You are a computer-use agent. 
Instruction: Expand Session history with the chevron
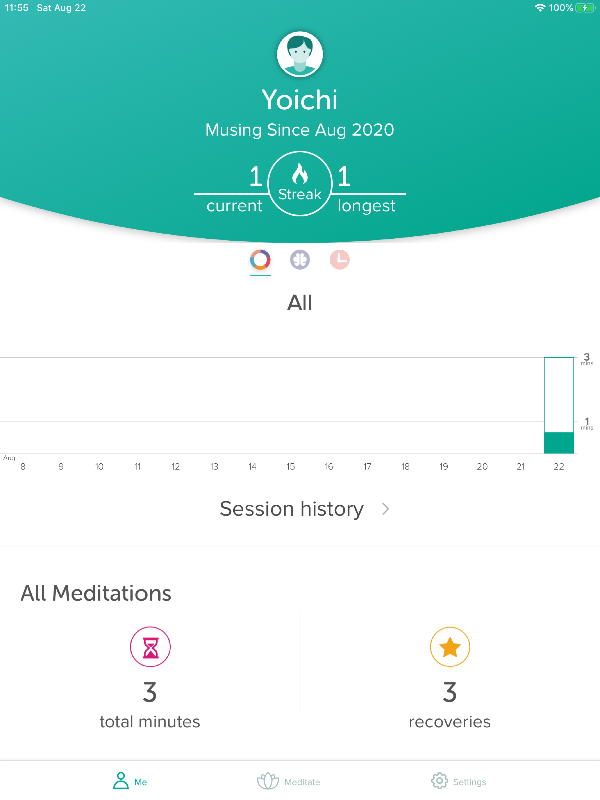pos(386,509)
